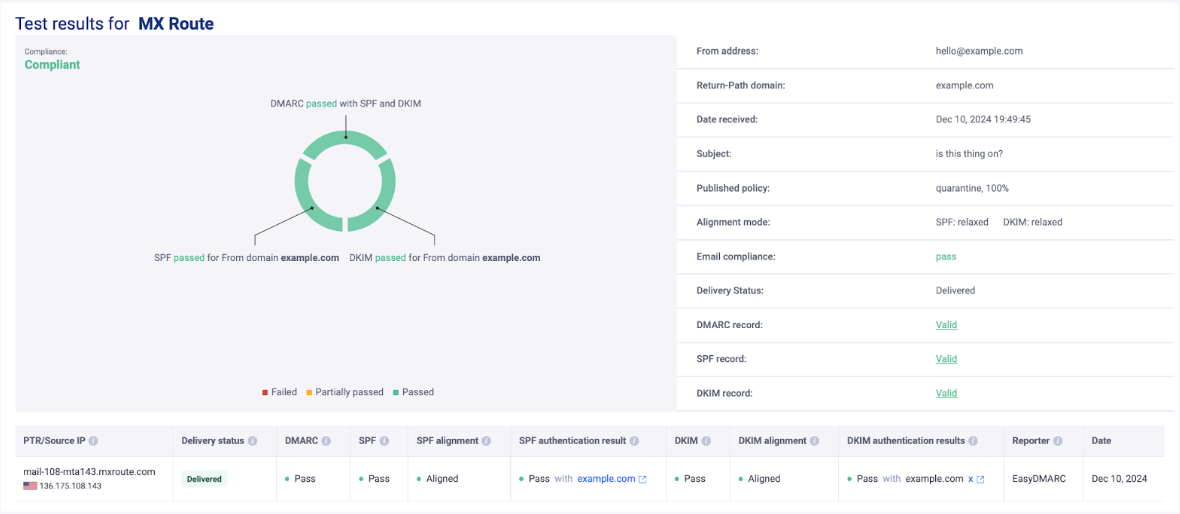Open external link icon in DKIM results cell

coord(981,480)
